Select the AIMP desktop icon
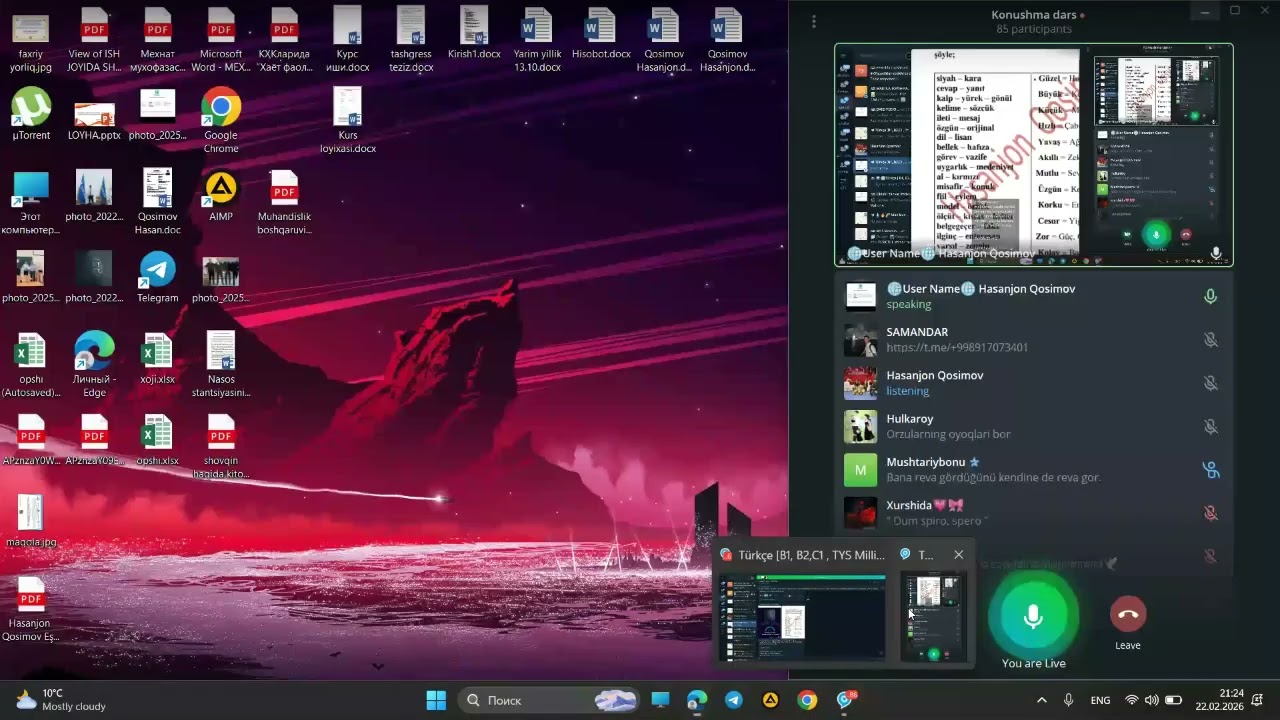 click(221, 196)
